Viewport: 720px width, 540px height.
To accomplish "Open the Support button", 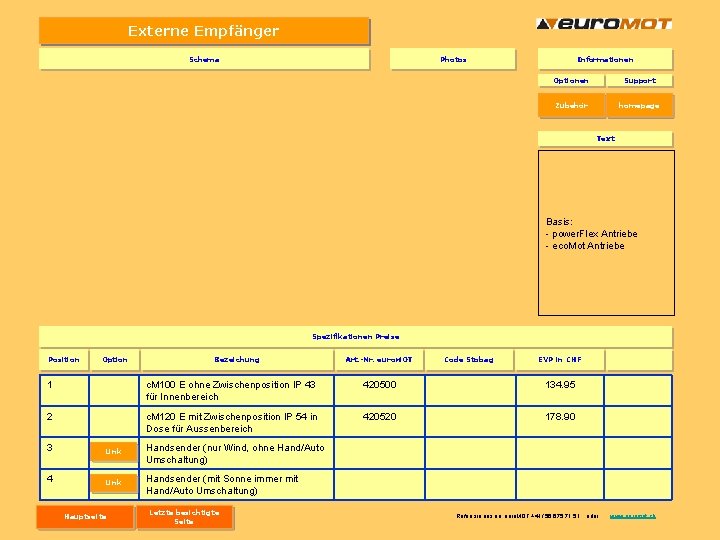I will click(x=640, y=80).
